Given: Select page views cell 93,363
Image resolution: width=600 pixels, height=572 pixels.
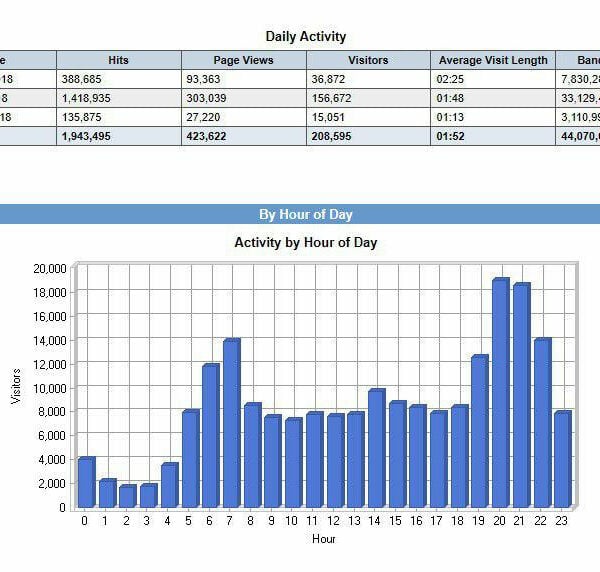Looking at the screenshot, I should click(203, 79).
